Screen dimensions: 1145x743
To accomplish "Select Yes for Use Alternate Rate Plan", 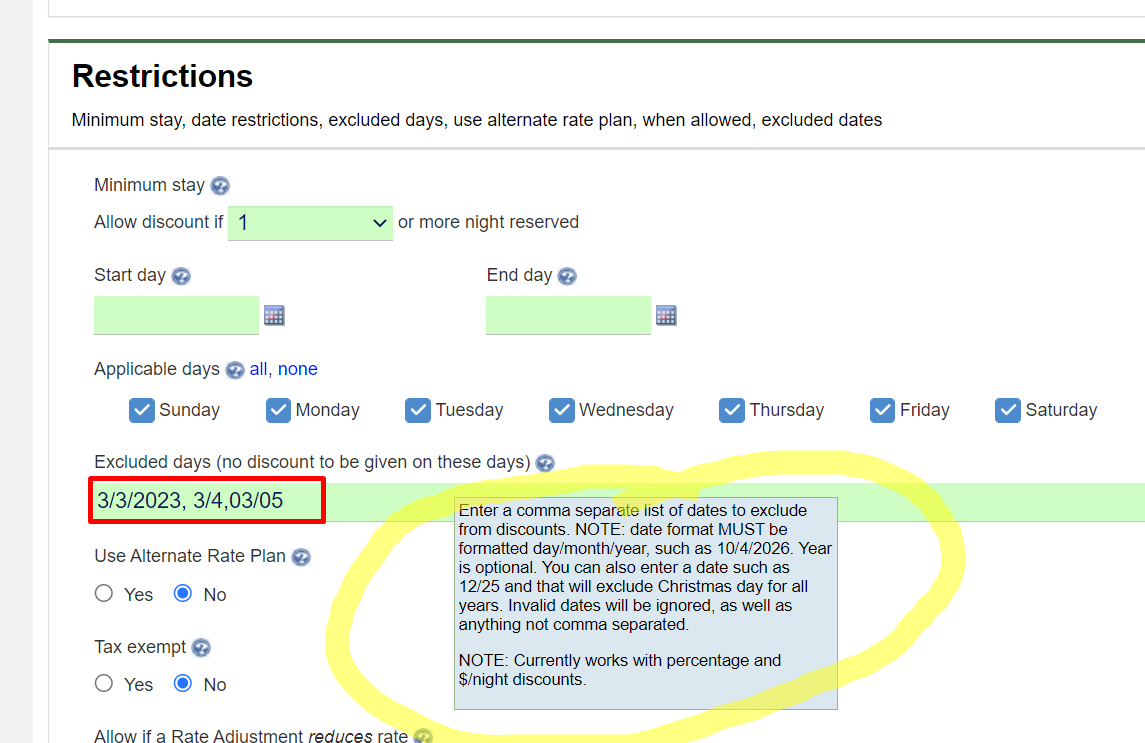I will point(104,594).
